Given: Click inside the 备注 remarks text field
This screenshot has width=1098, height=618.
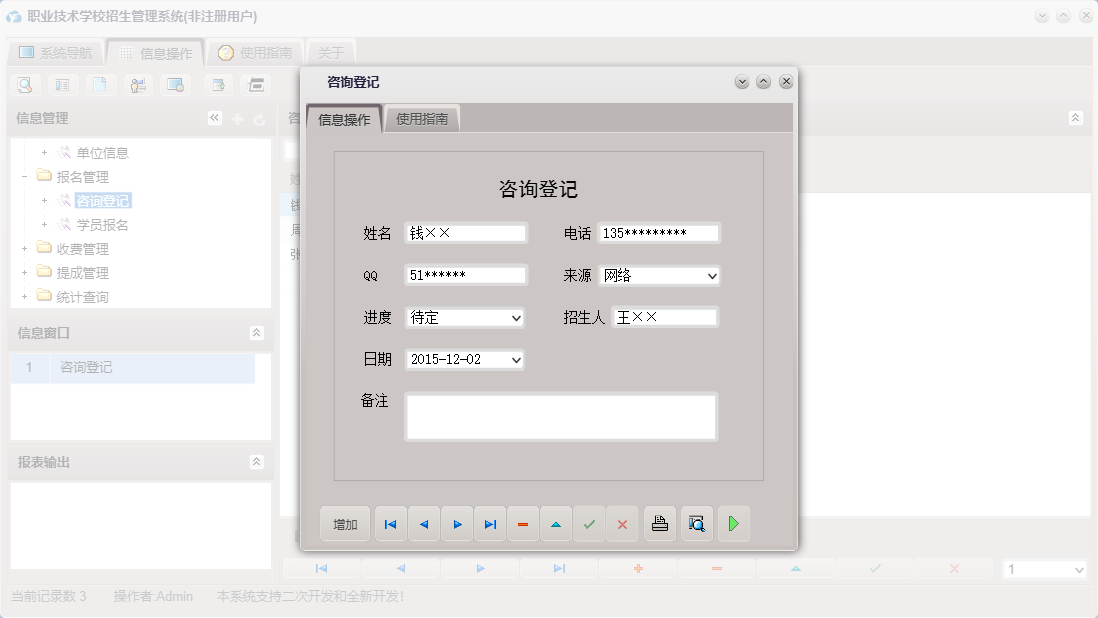Looking at the screenshot, I should pos(560,416).
